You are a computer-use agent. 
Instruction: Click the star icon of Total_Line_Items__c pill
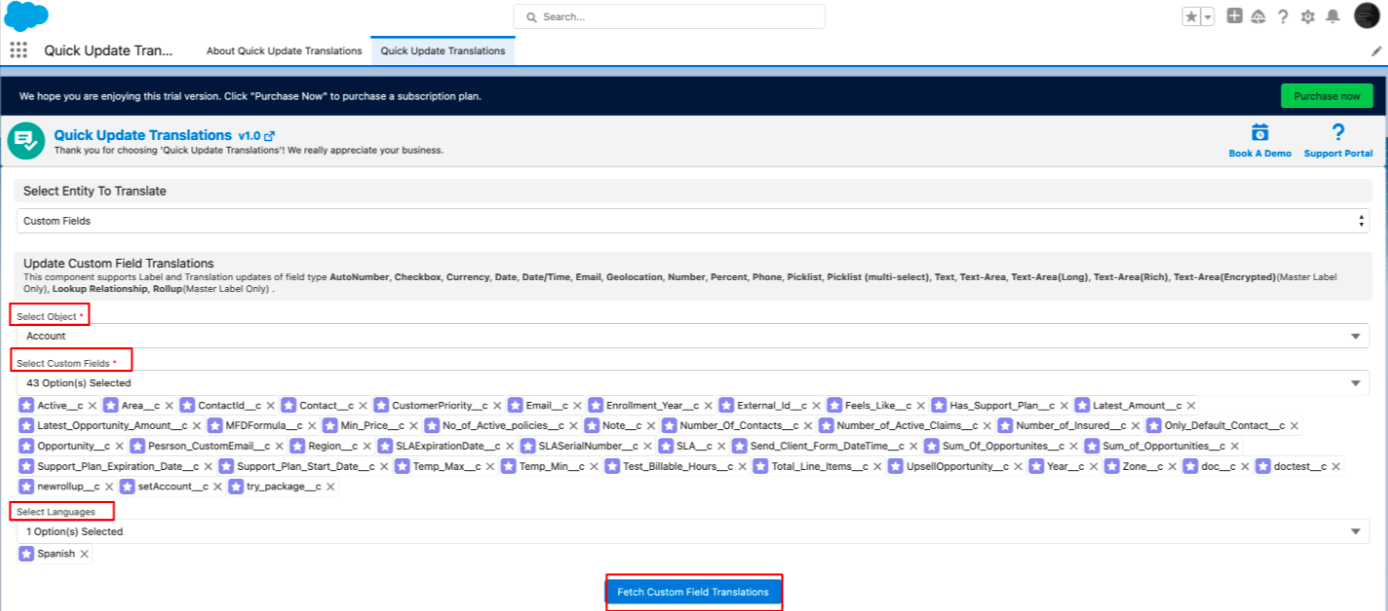pyautogui.click(x=760, y=467)
